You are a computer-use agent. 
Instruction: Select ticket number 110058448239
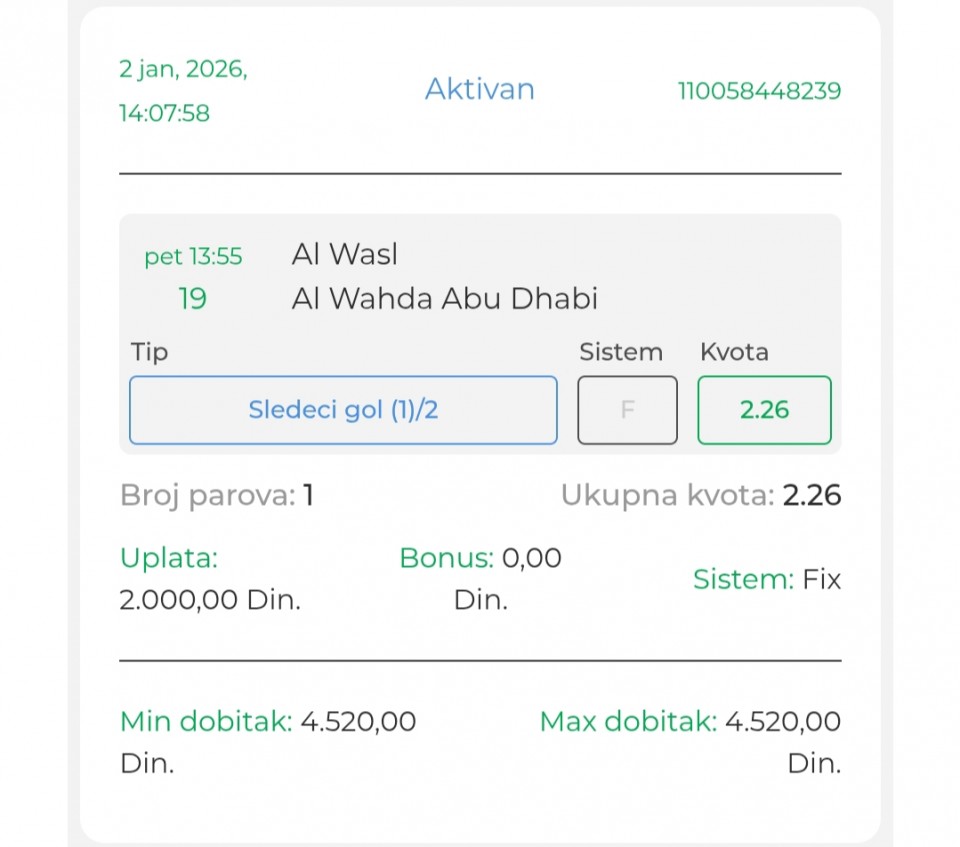759,92
